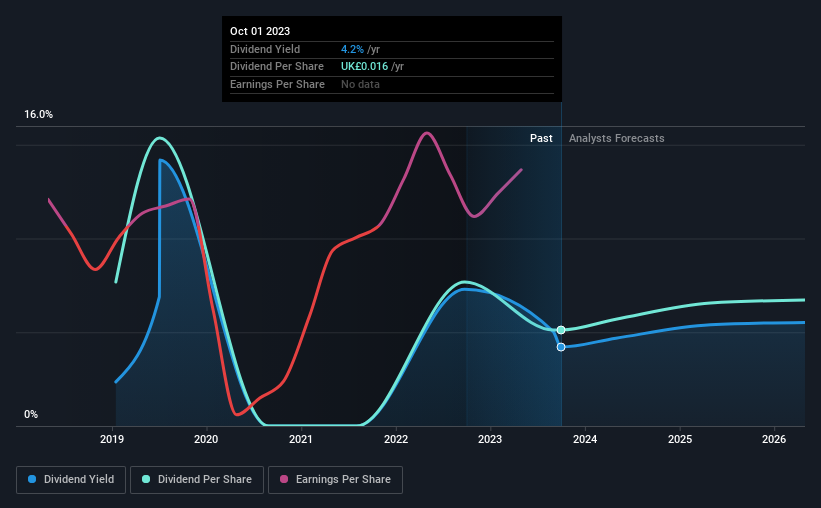Click the 2026 x-axis label
The height and width of the screenshot is (508, 821).
pos(774,439)
